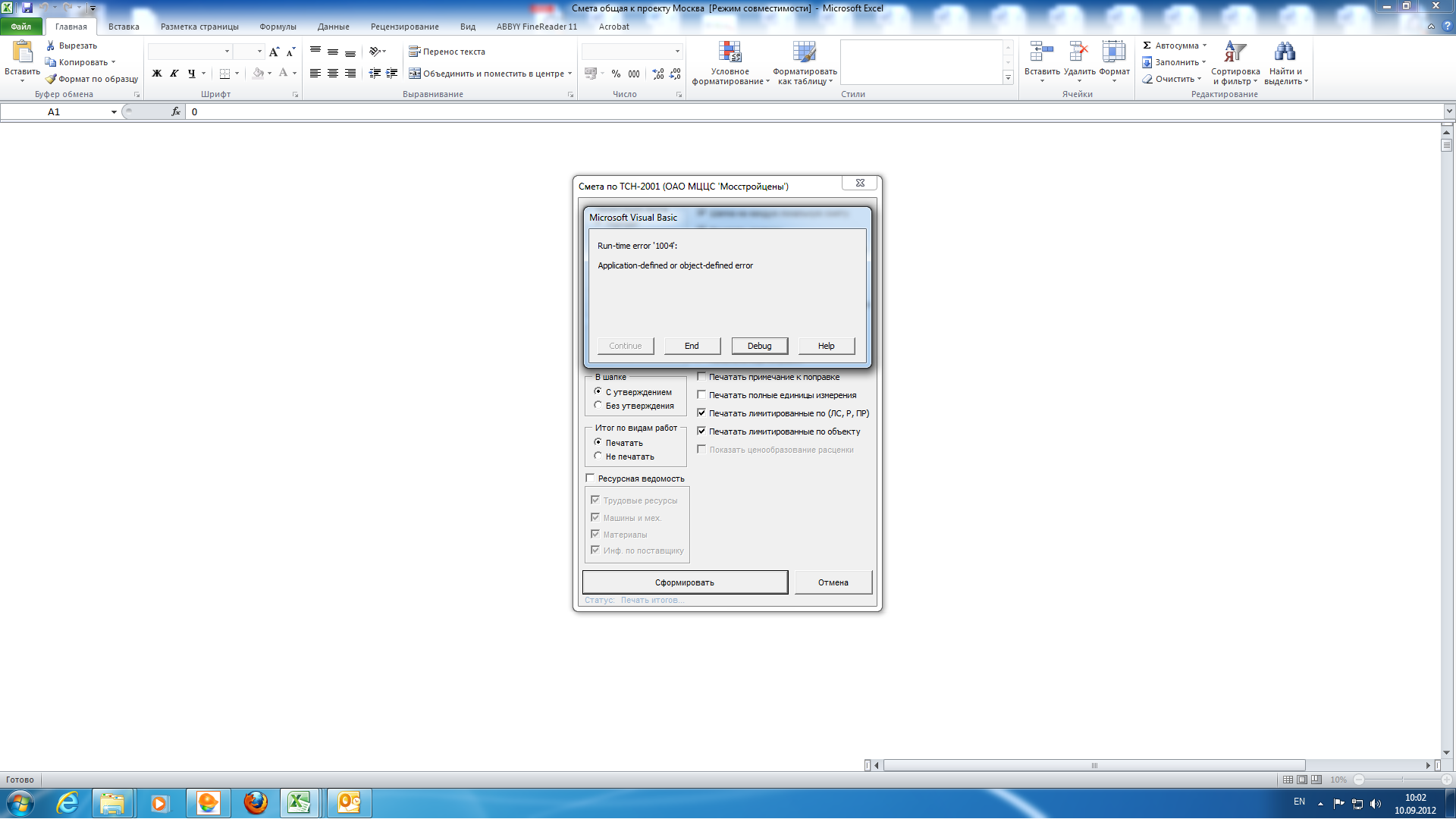Switch to the ABBYY FineReader 11 tab
This screenshot has width=1456, height=819.
[x=537, y=27]
